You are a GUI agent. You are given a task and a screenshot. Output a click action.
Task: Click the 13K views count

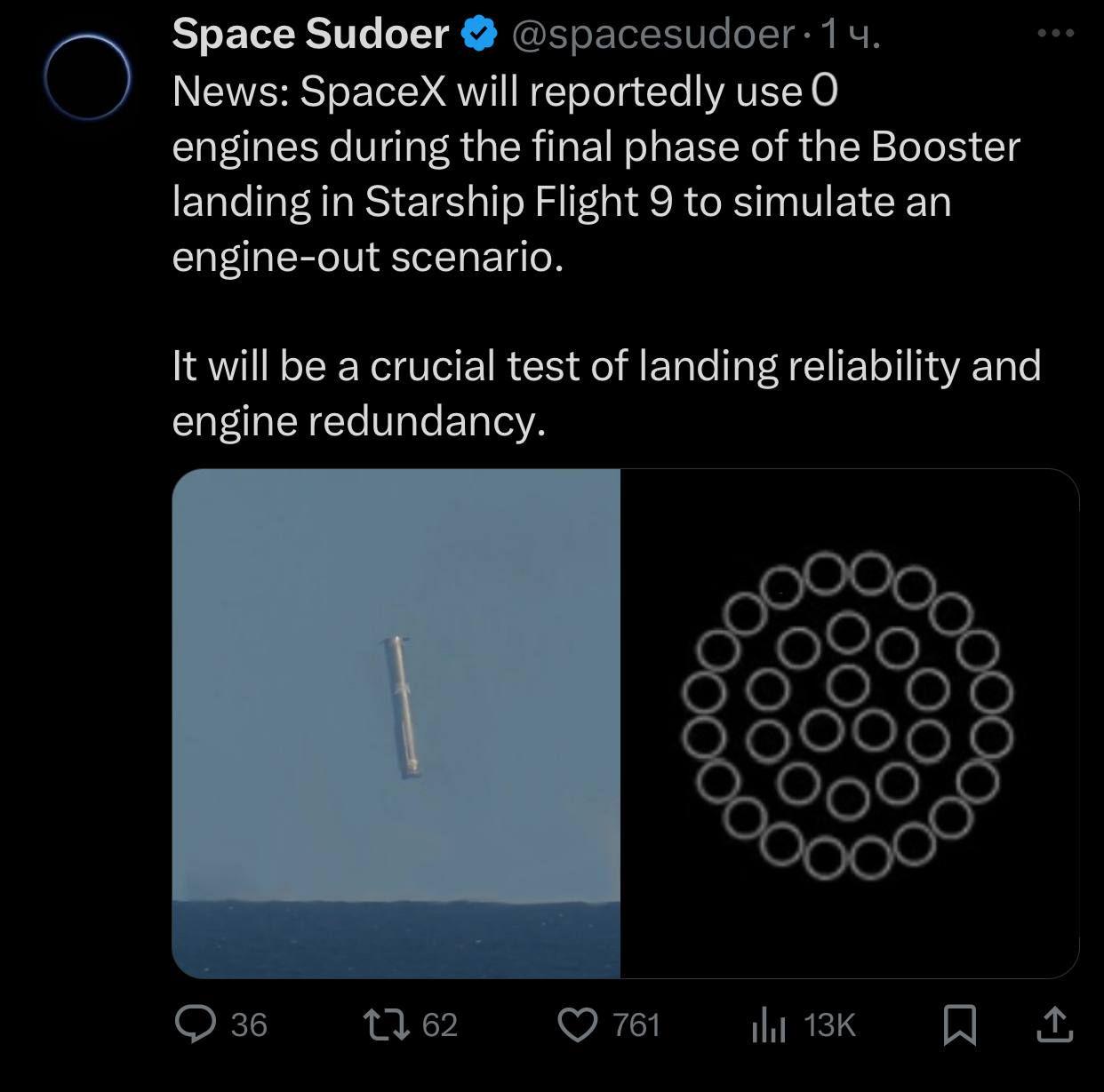click(x=829, y=1025)
